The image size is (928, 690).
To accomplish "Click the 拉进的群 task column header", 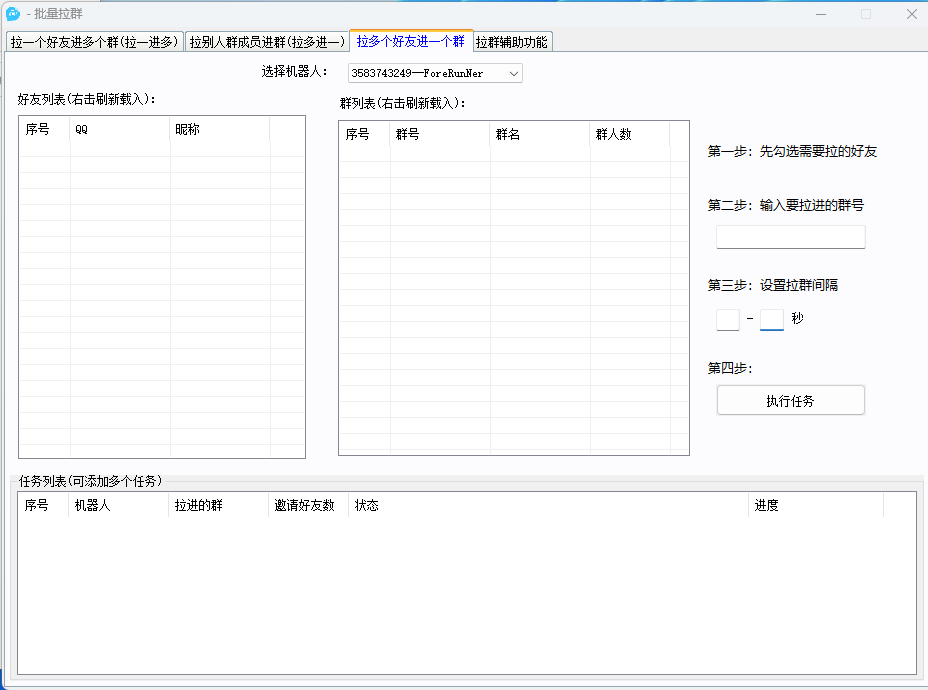I will coord(218,506).
